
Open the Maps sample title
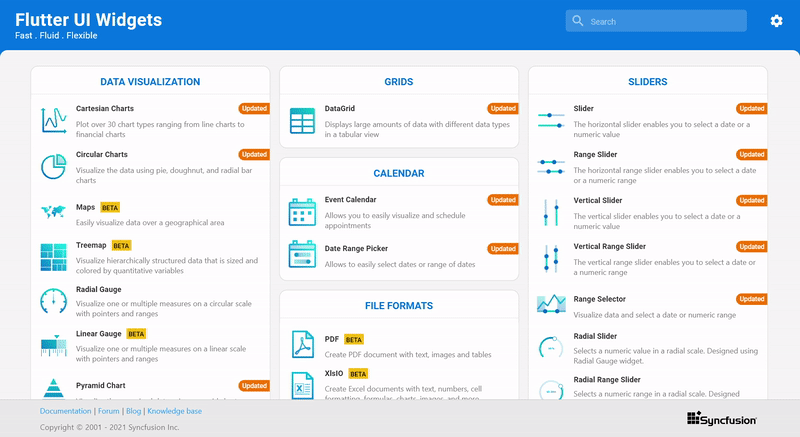[85, 207]
